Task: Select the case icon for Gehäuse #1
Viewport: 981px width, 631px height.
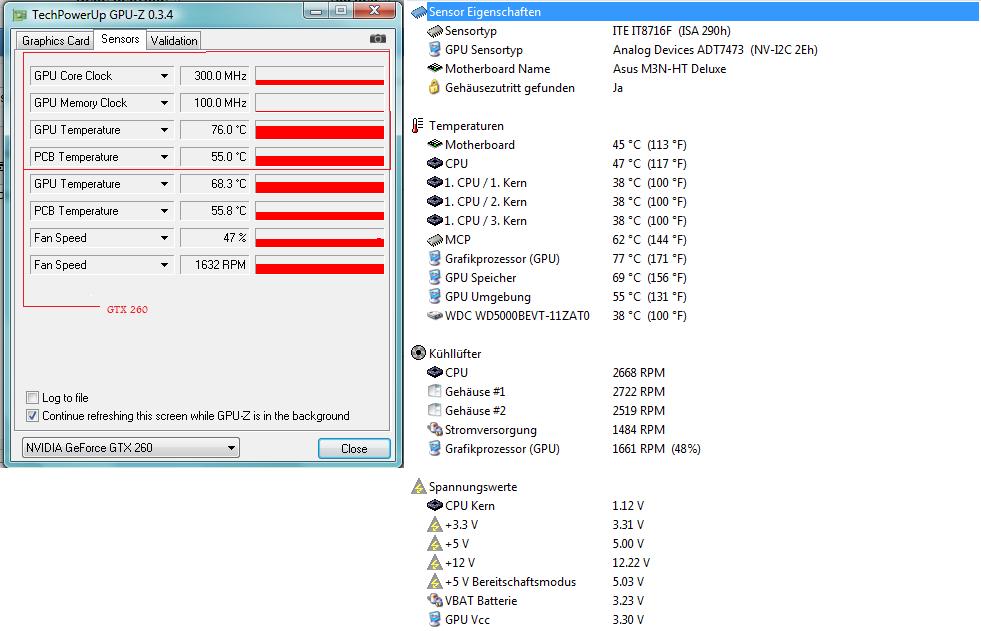Action: 435,391
